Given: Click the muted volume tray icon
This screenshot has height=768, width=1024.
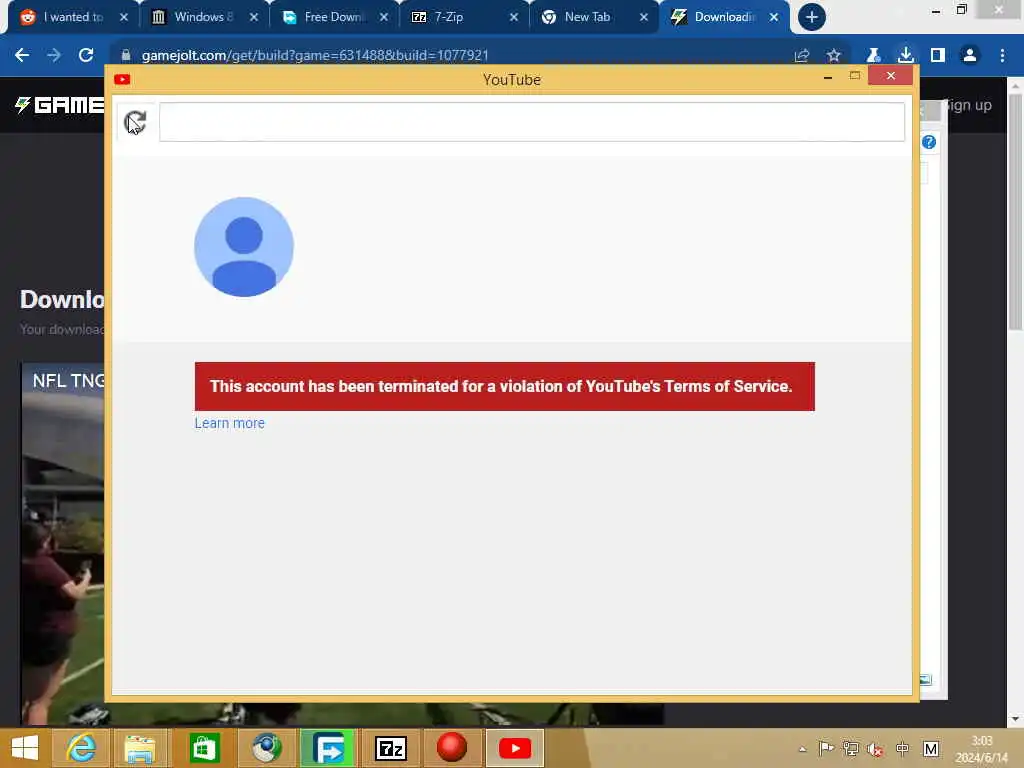Looking at the screenshot, I should click(x=876, y=749).
